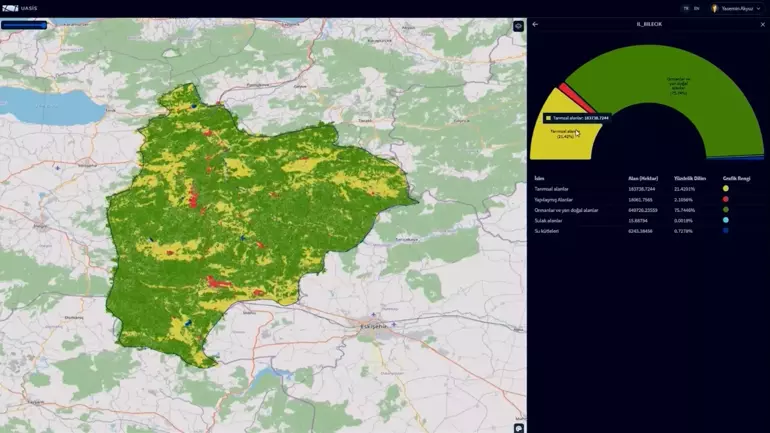Click cyan color swatch for Sulak alanlar
Image resolution: width=770 pixels, height=433 pixels.
coord(726,220)
